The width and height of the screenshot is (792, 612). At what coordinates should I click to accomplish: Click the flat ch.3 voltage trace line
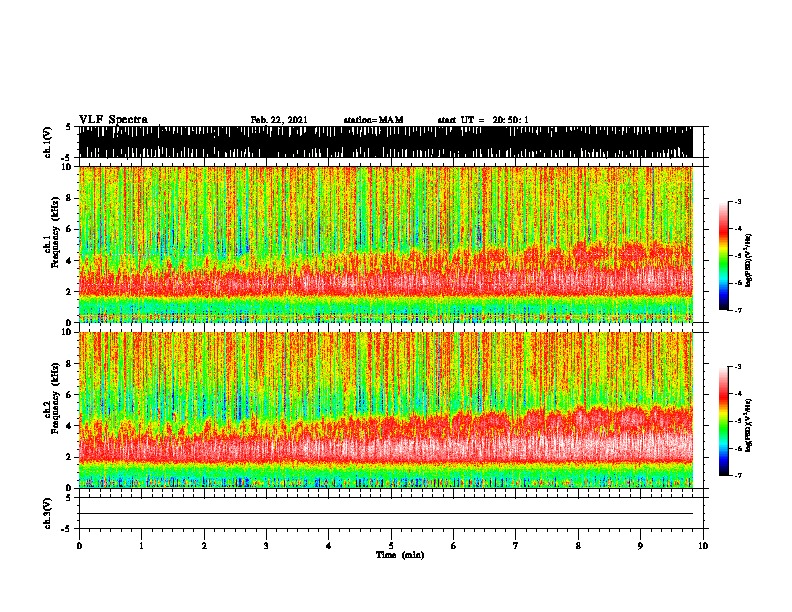[385, 514]
